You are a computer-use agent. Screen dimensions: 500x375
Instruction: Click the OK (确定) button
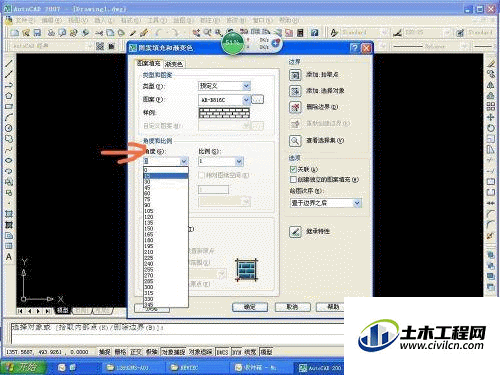pos(250,307)
